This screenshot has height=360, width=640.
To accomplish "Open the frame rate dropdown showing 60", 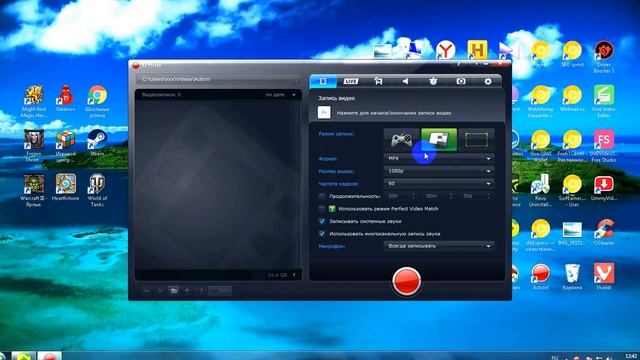I will [439, 184].
